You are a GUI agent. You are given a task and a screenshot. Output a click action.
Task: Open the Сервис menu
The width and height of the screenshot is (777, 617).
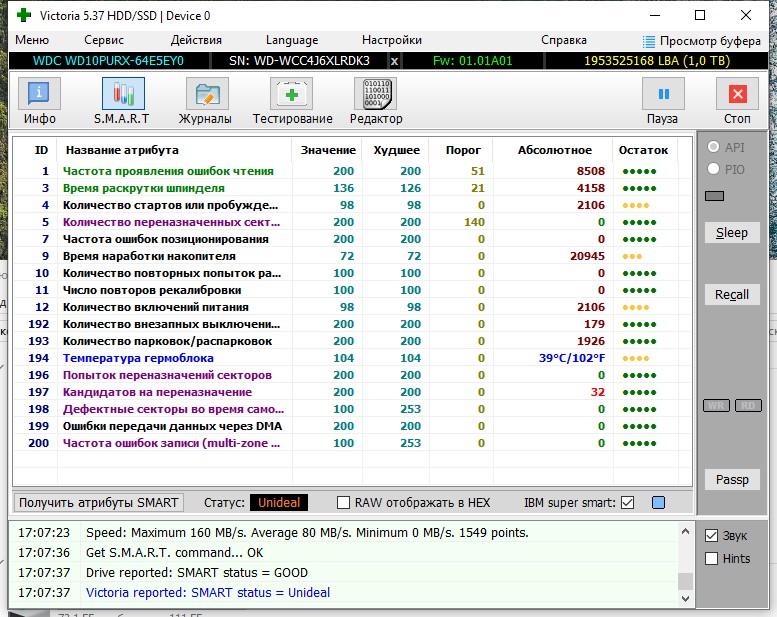click(104, 40)
